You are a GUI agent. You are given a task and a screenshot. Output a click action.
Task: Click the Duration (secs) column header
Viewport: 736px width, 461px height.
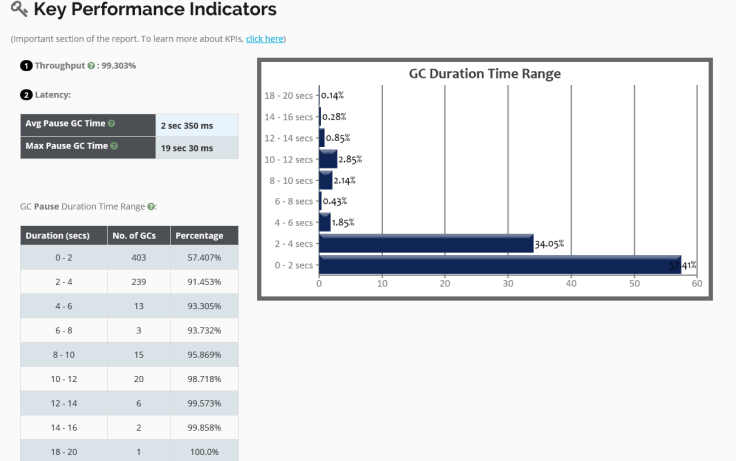click(x=59, y=236)
